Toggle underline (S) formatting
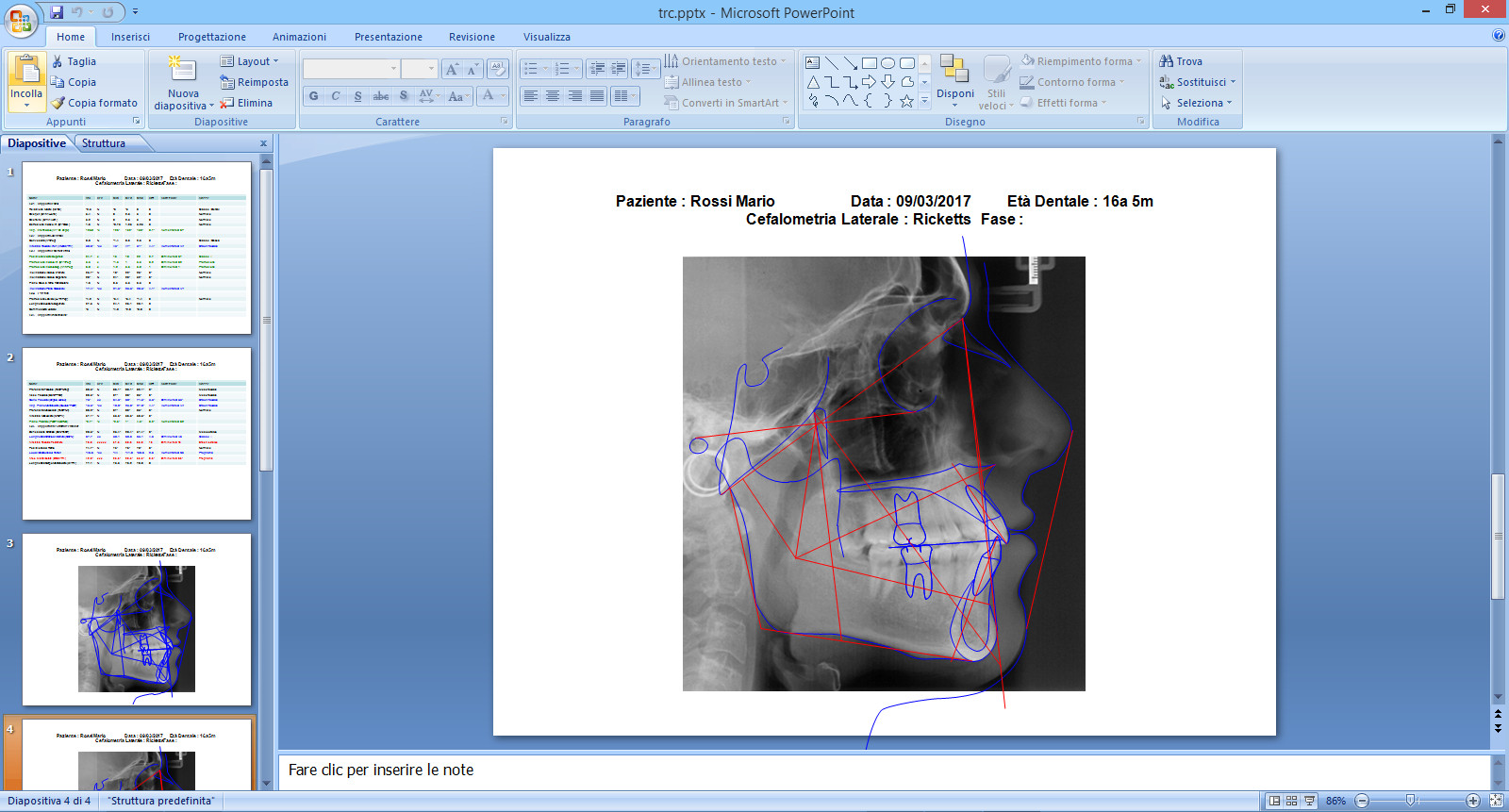 [x=357, y=96]
